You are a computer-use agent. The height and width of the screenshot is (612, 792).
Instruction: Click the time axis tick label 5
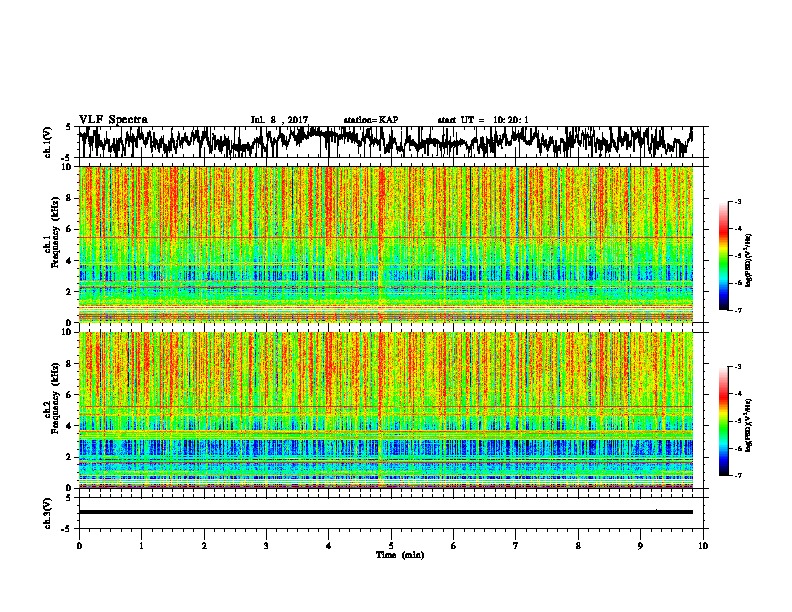pos(391,546)
